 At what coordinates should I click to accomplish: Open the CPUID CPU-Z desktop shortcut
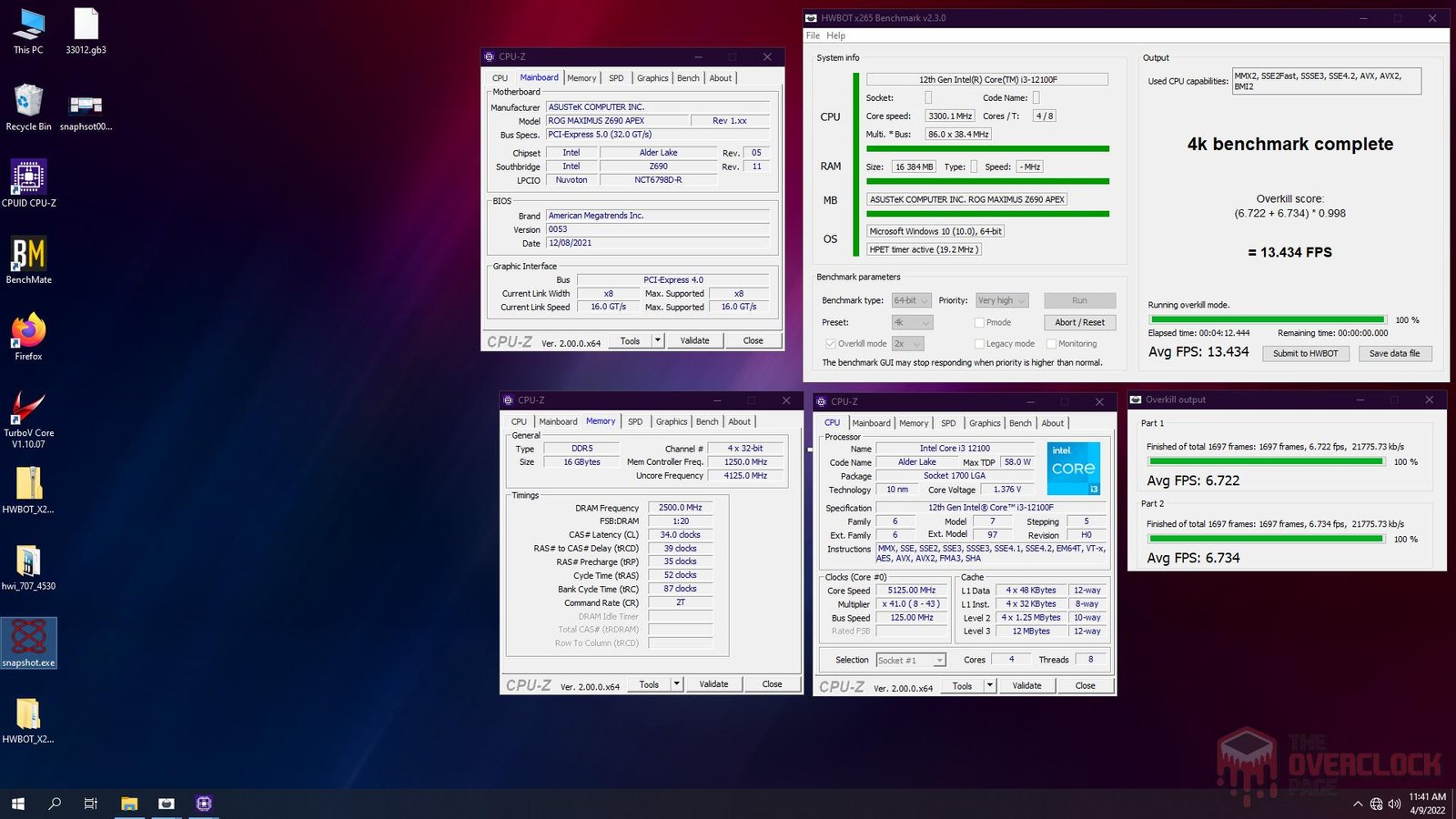click(28, 179)
